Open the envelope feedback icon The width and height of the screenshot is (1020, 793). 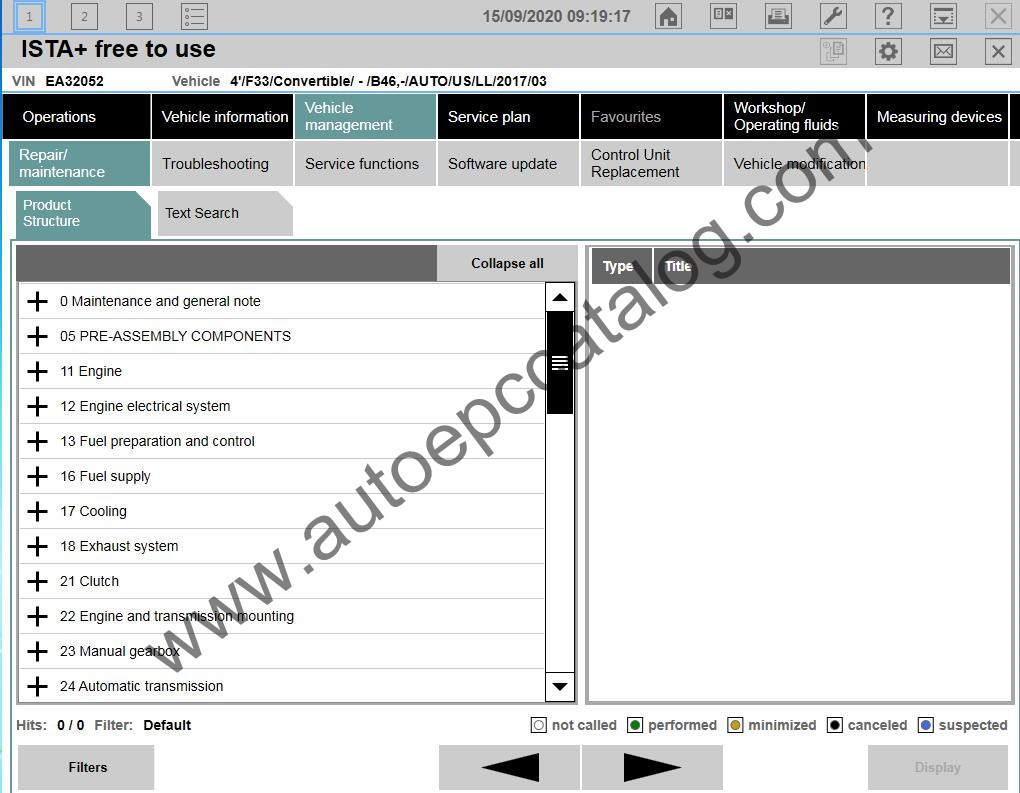[943, 51]
